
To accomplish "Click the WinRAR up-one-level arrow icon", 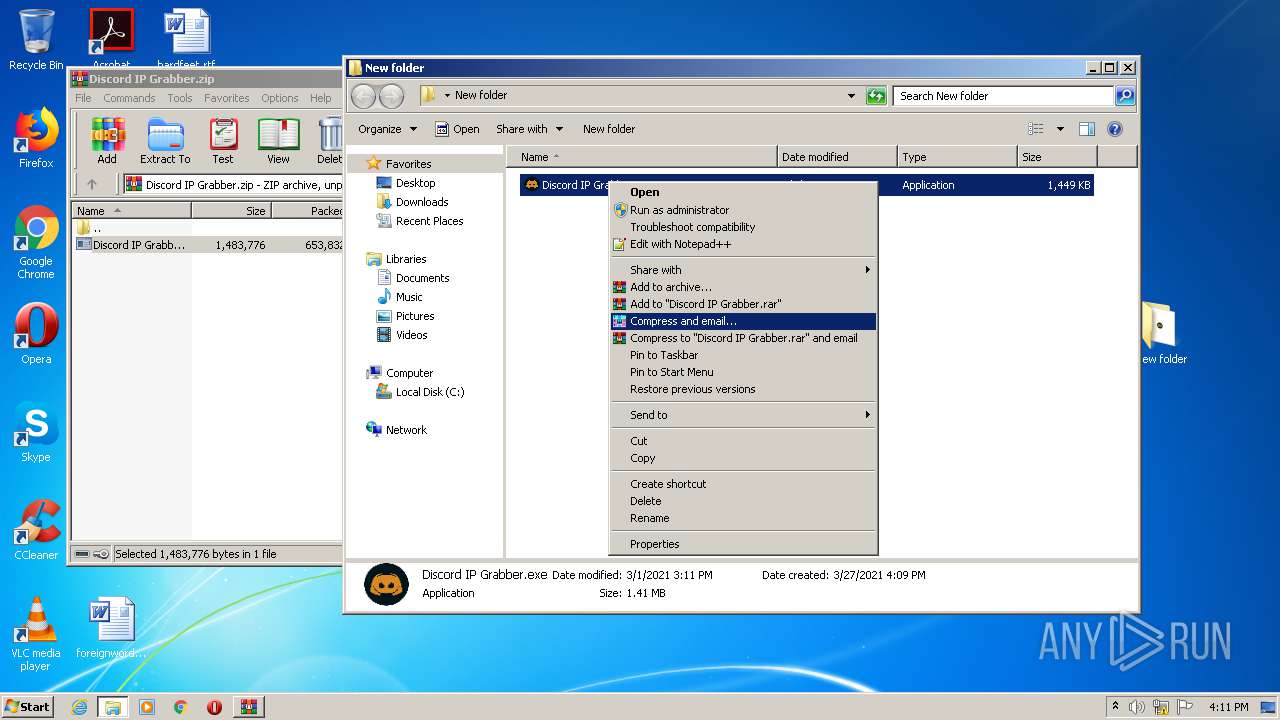I will coord(92,184).
